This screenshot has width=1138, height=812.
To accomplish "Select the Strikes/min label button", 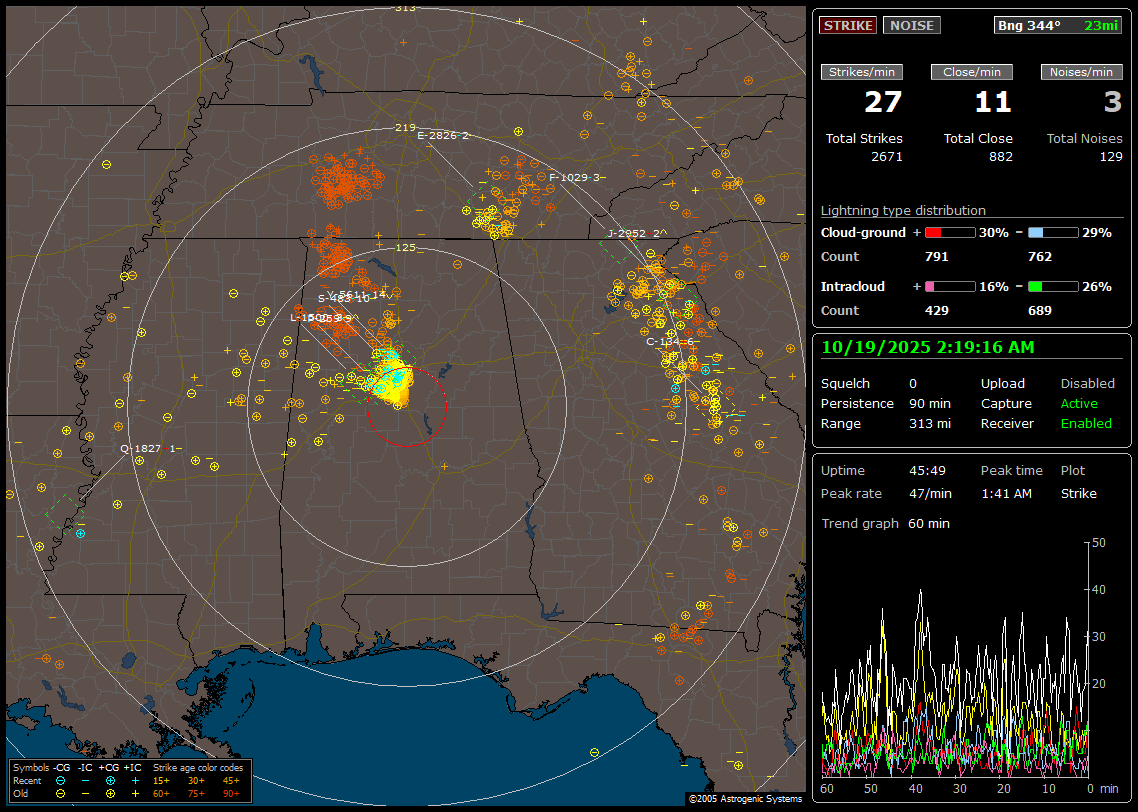I will point(862,72).
